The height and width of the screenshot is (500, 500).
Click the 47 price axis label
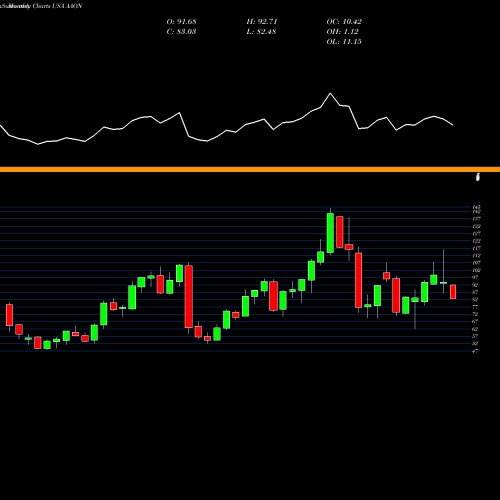coord(475,351)
